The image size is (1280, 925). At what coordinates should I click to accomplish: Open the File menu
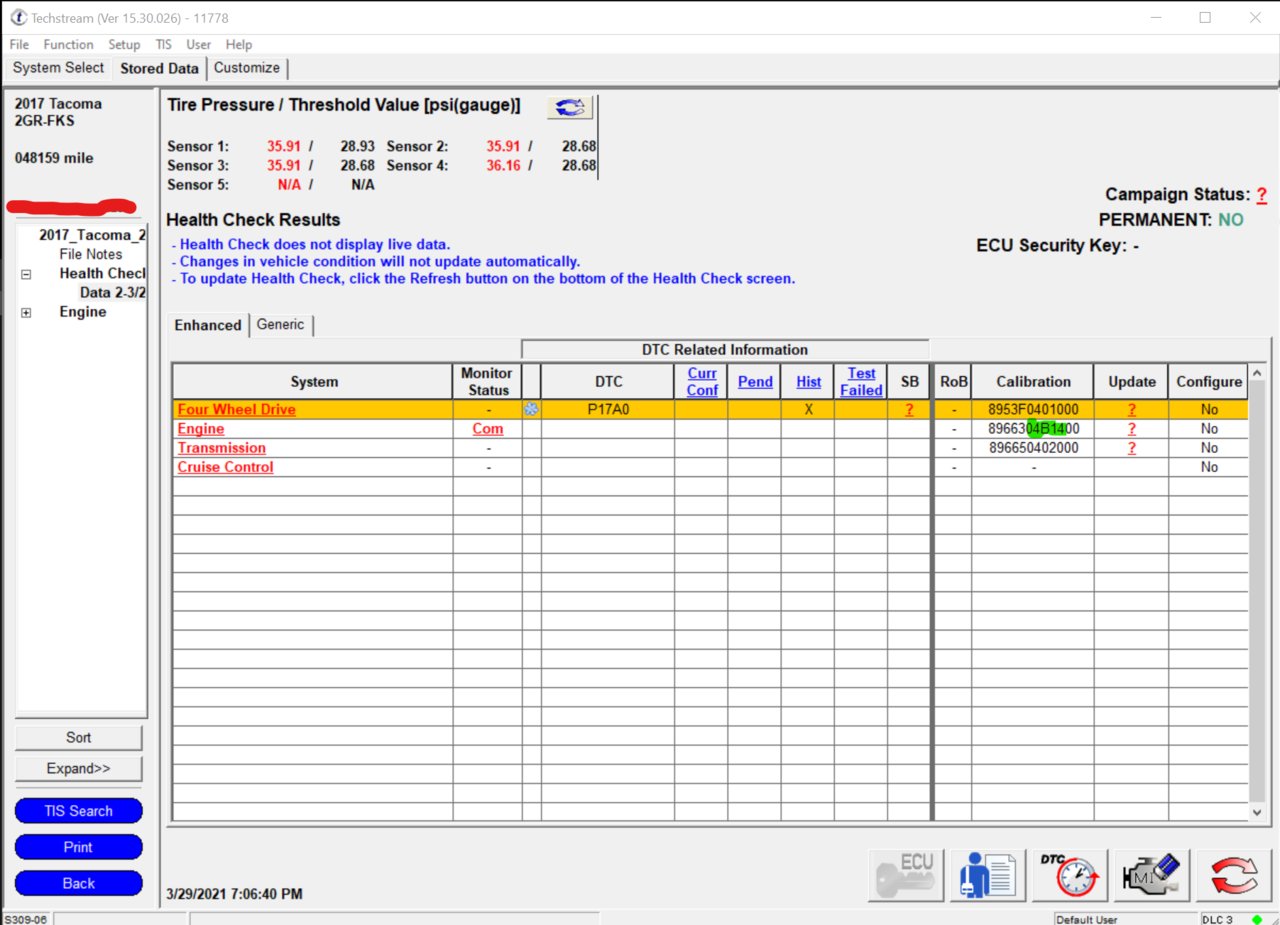[20, 44]
